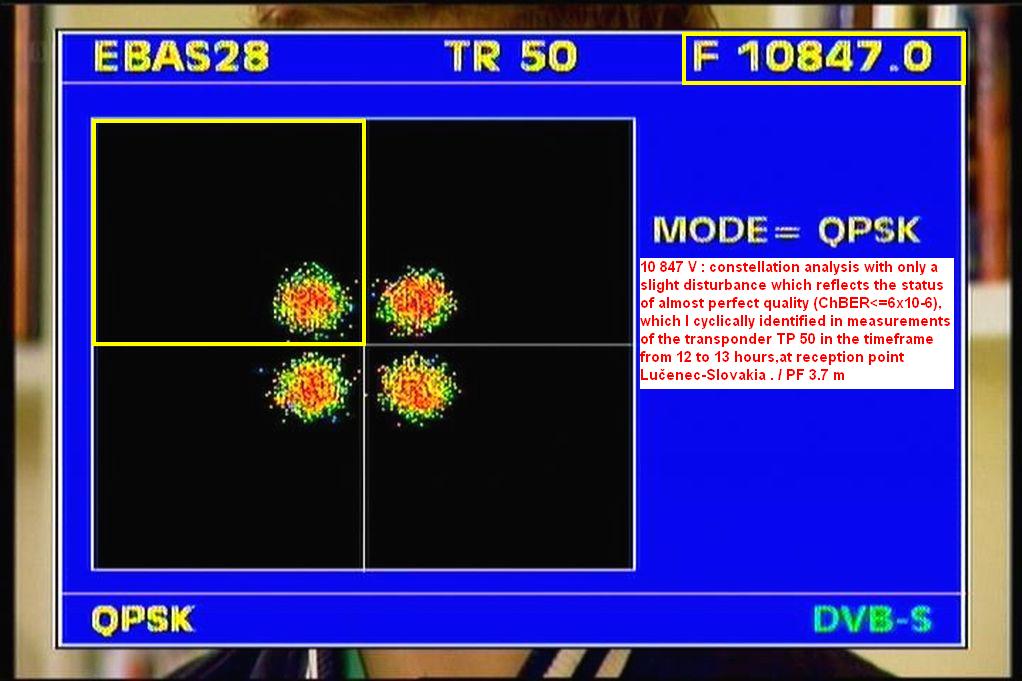Click empty area of yellow-highlighted quadrant
This screenshot has height=681, width=1022.
[200, 200]
